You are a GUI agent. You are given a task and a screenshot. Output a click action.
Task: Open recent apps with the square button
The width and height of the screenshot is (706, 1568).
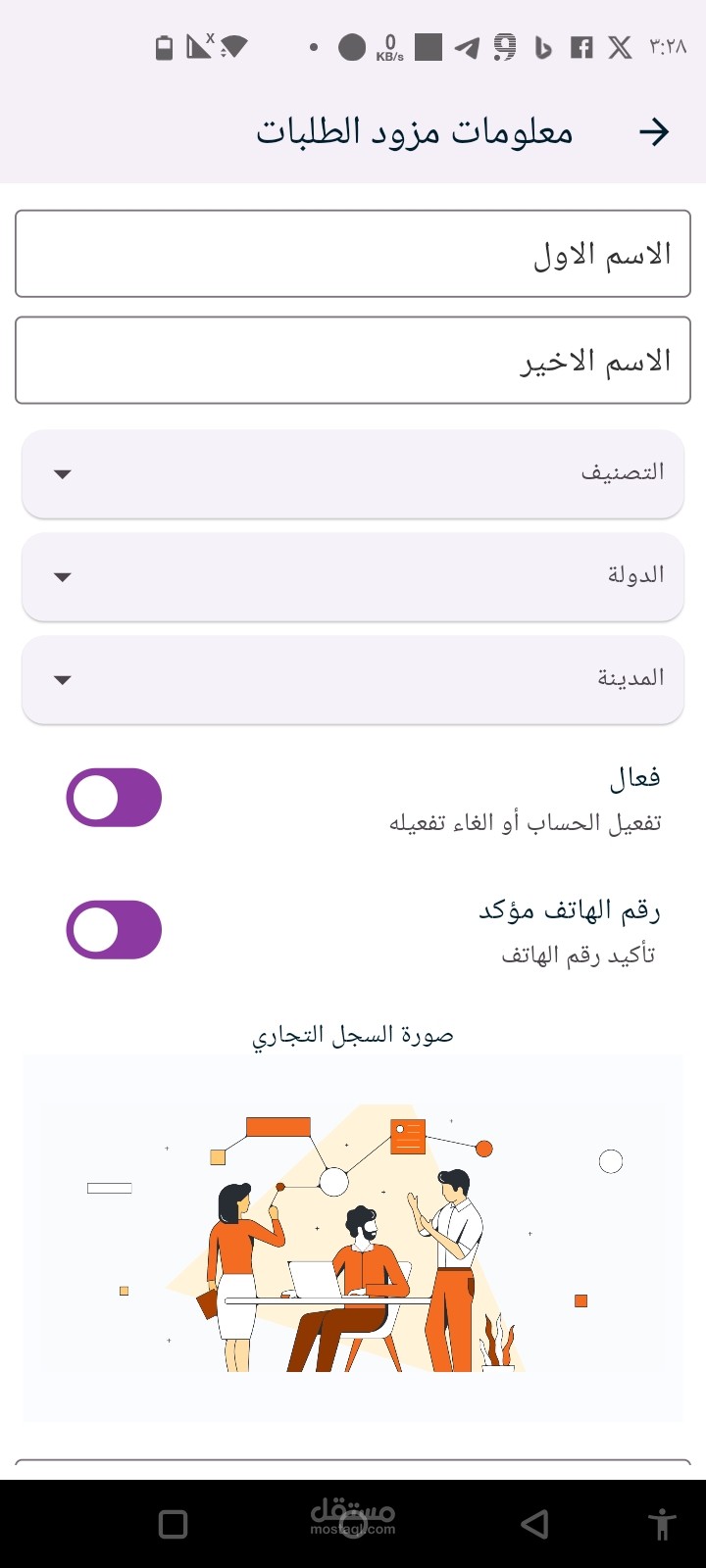pyautogui.click(x=173, y=1524)
